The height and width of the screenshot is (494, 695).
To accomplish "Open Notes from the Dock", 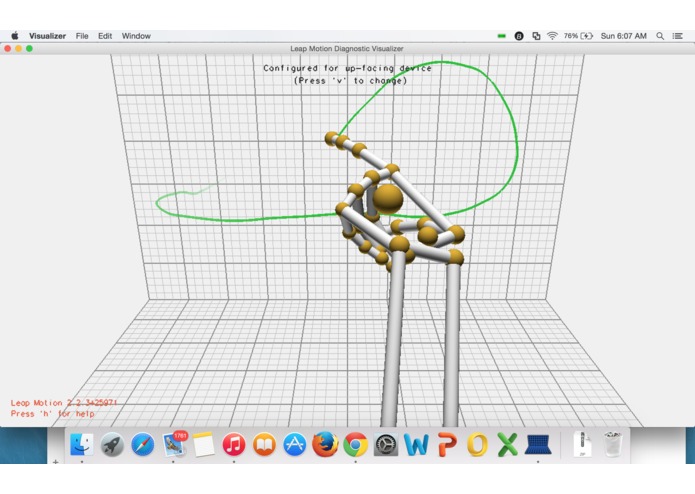I will point(203,444).
